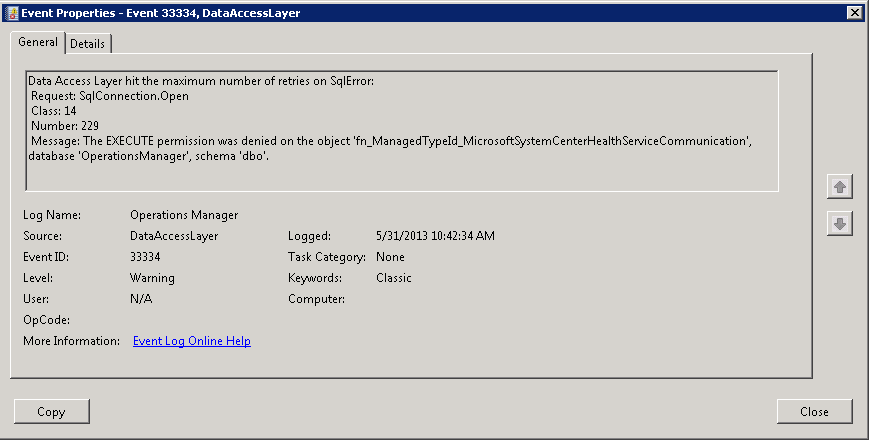
Task: Click the 'Number: 229' line
Action: [x=65, y=126]
